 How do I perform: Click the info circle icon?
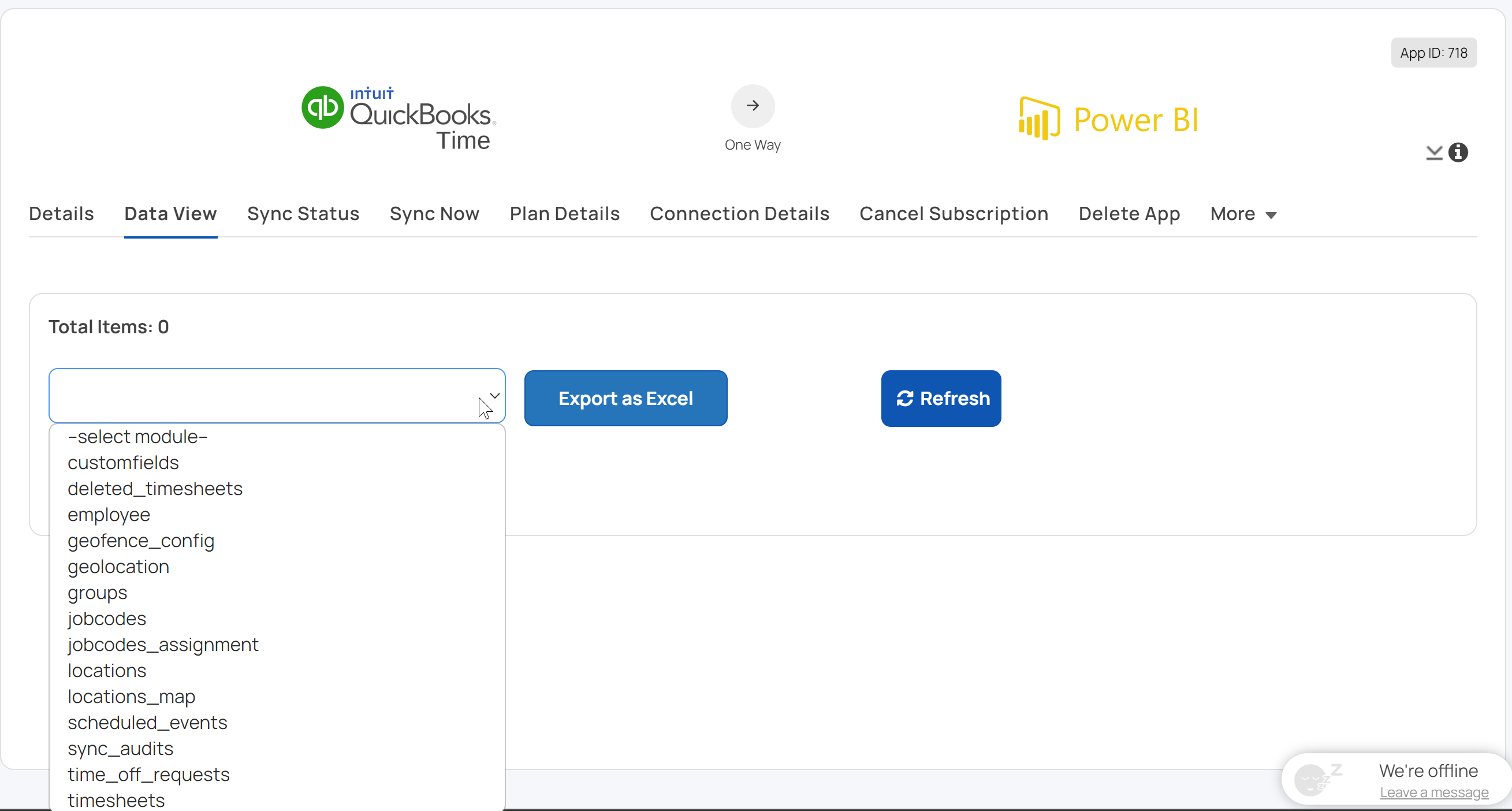click(x=1458, y=152)
